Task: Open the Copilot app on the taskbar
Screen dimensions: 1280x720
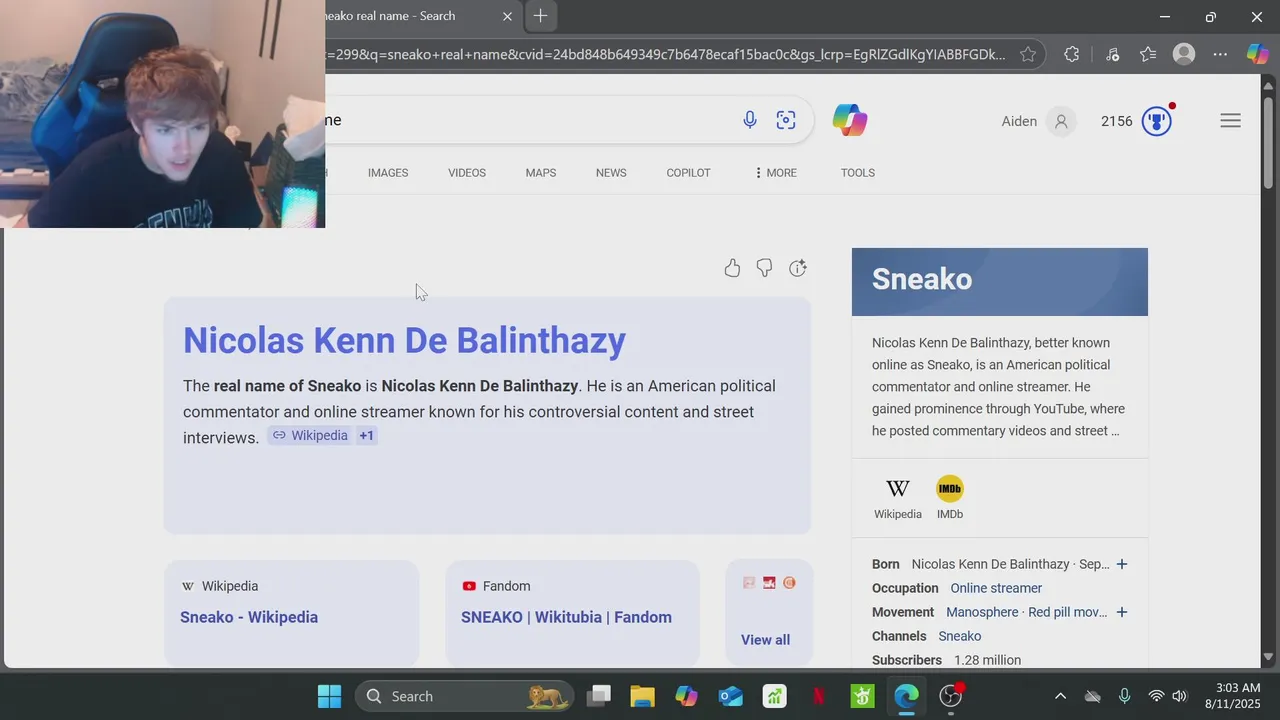Action: click(x=686, y=696)
